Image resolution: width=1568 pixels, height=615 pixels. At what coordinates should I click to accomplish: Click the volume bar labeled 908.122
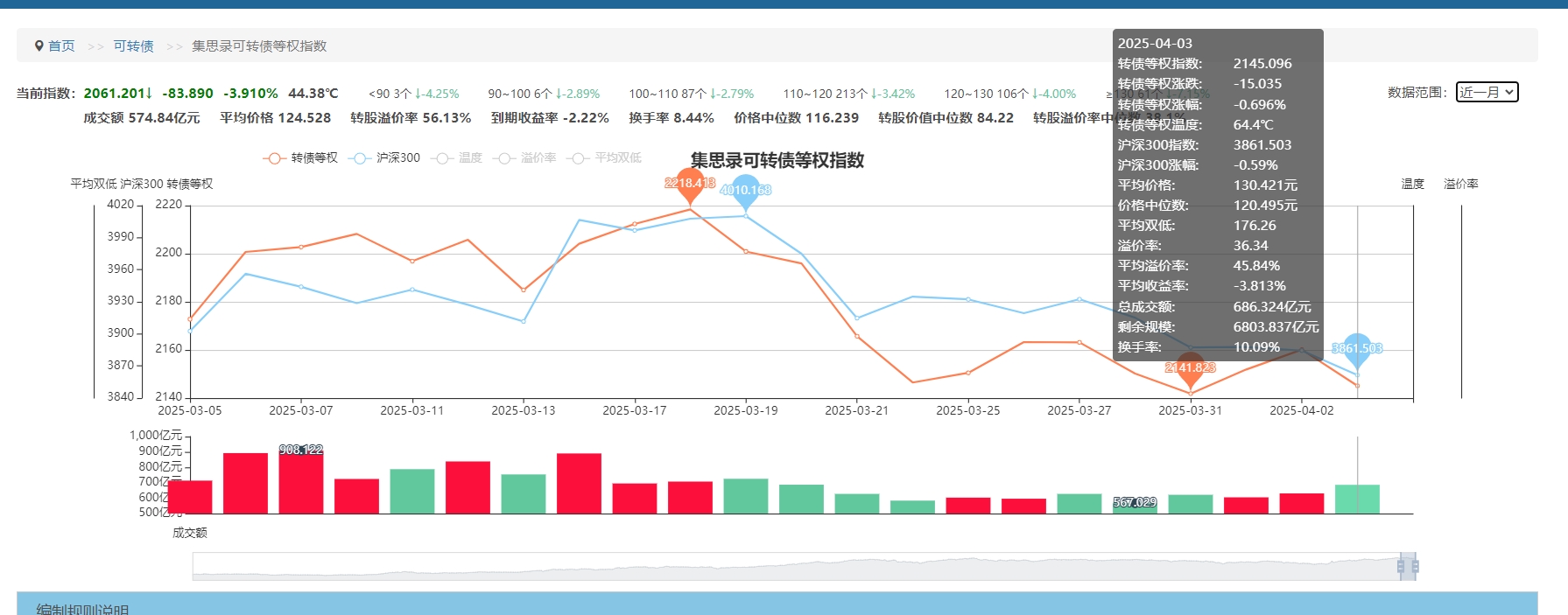(301, 480)
